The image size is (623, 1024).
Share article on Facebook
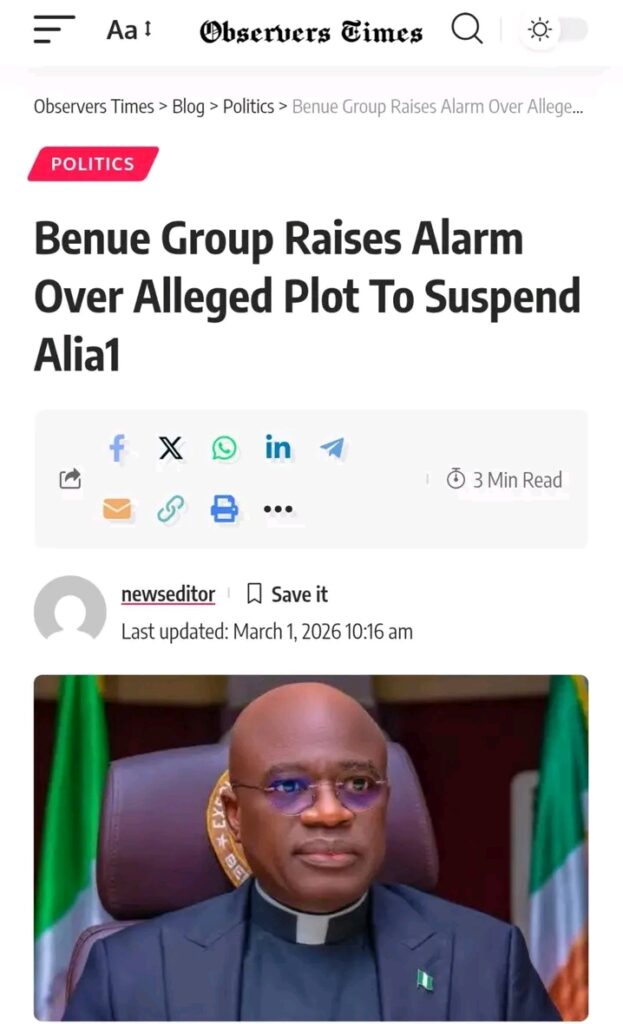pos(117,449)
